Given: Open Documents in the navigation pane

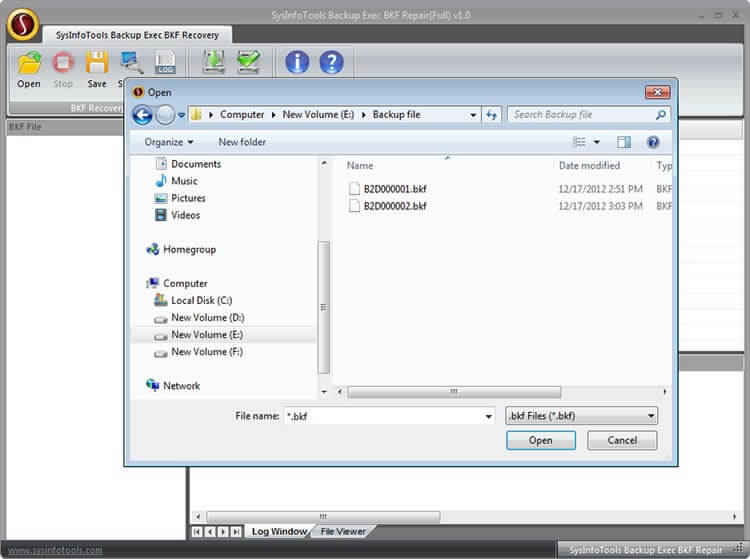Looking at the screenshot, I should [188, 164].
